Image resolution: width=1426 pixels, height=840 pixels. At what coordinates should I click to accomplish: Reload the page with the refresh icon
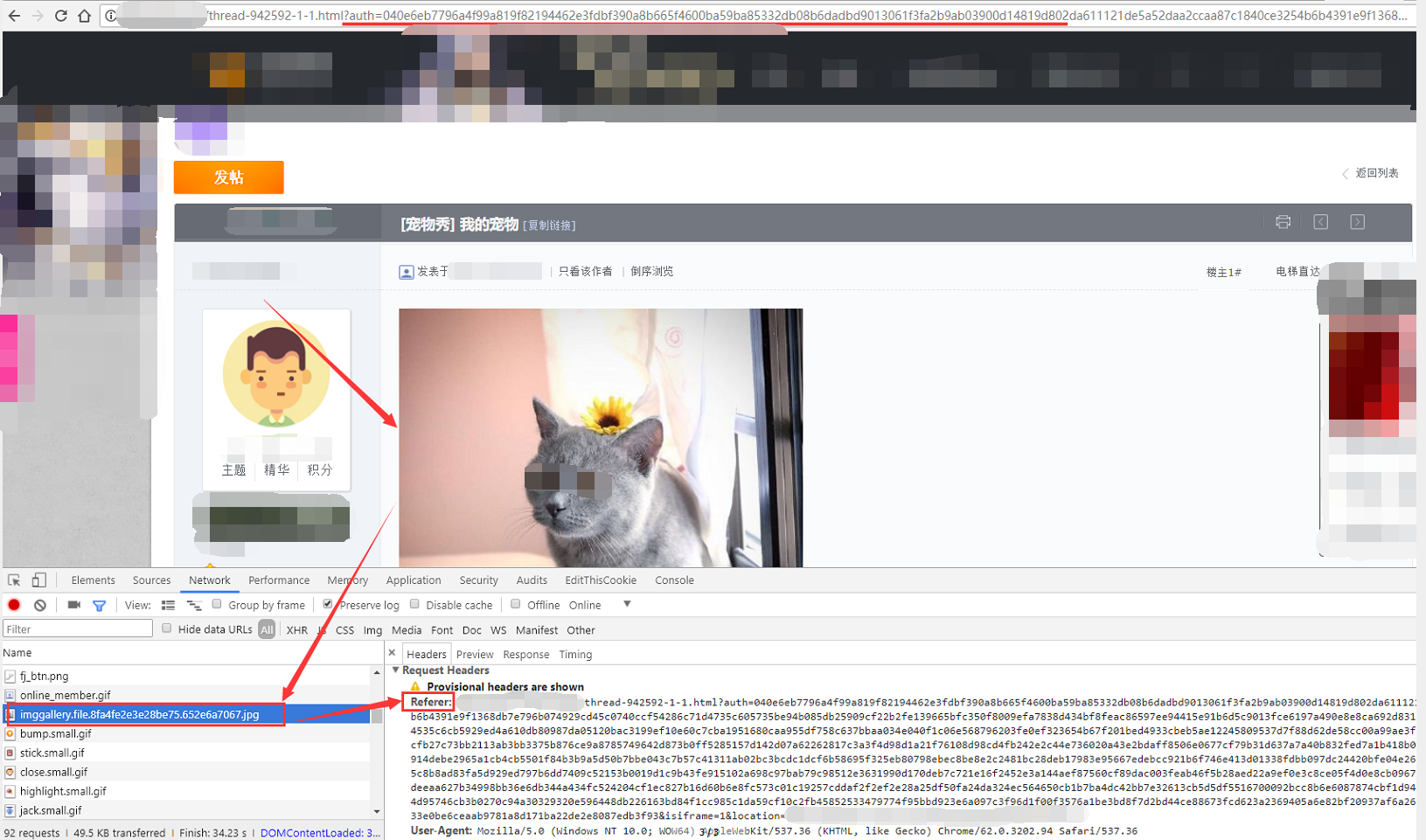pos(60,16)
